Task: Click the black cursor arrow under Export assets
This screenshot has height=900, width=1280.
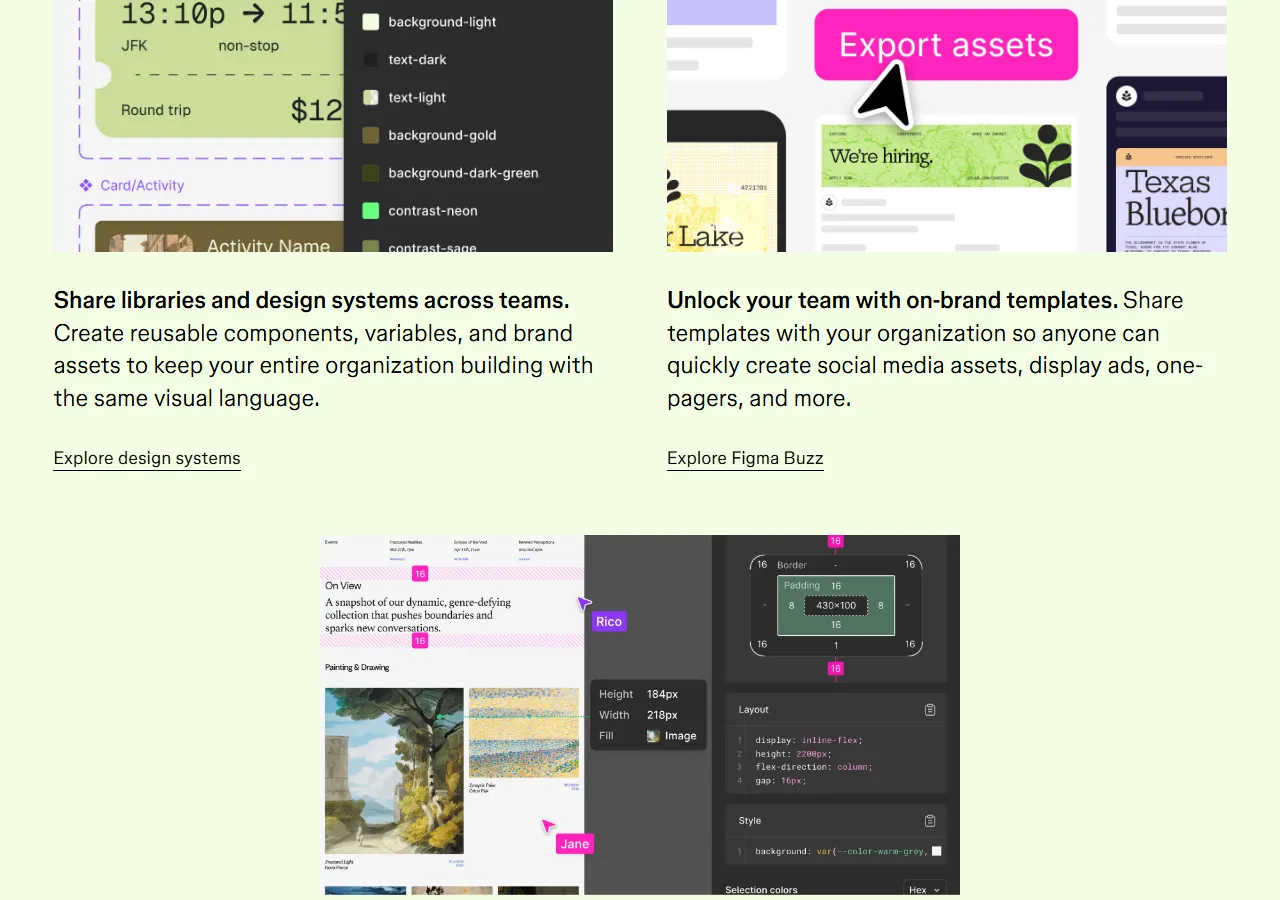Action: tap(885, 95)
